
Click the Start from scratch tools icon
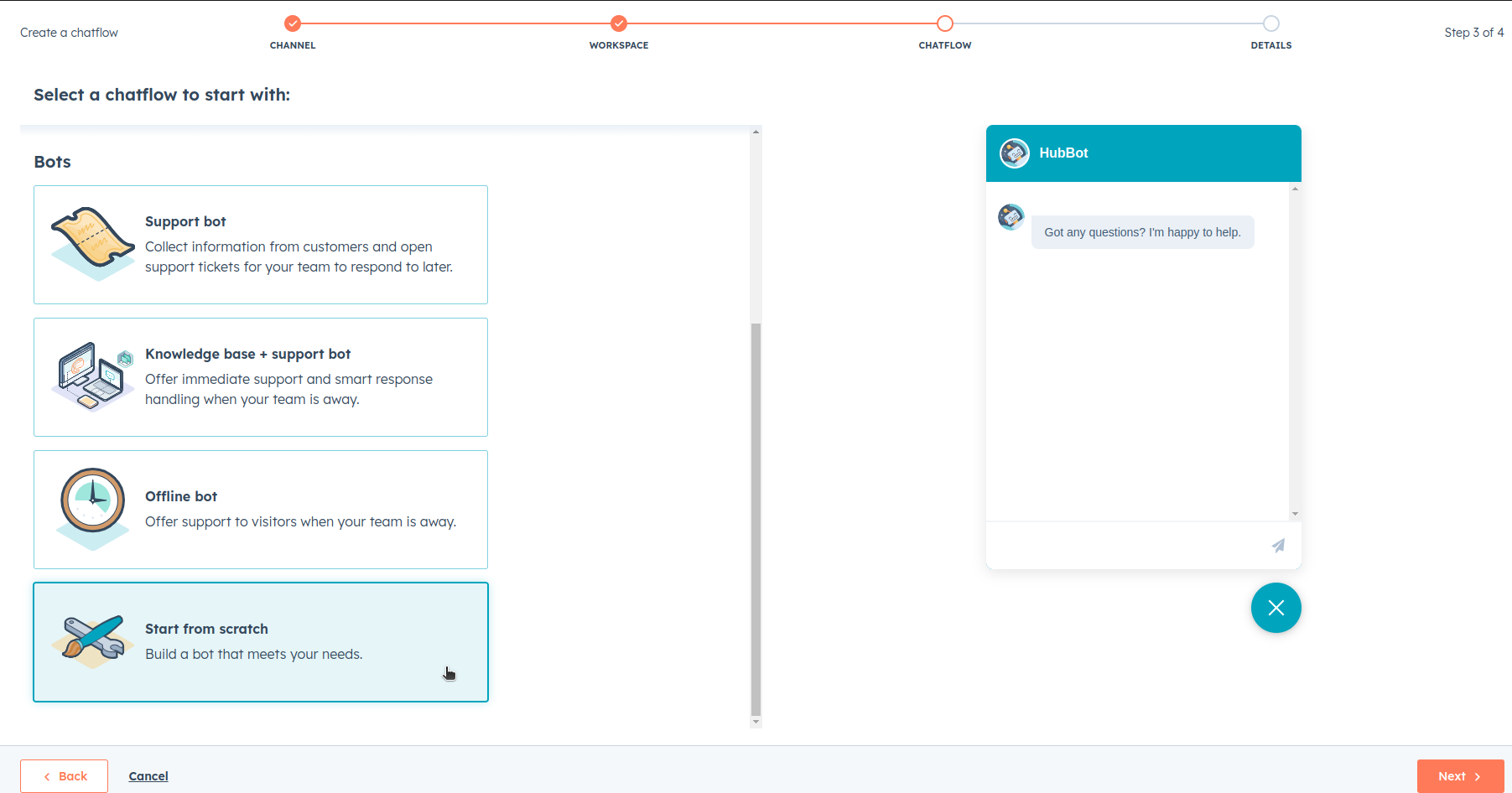(x=93, y=641)
